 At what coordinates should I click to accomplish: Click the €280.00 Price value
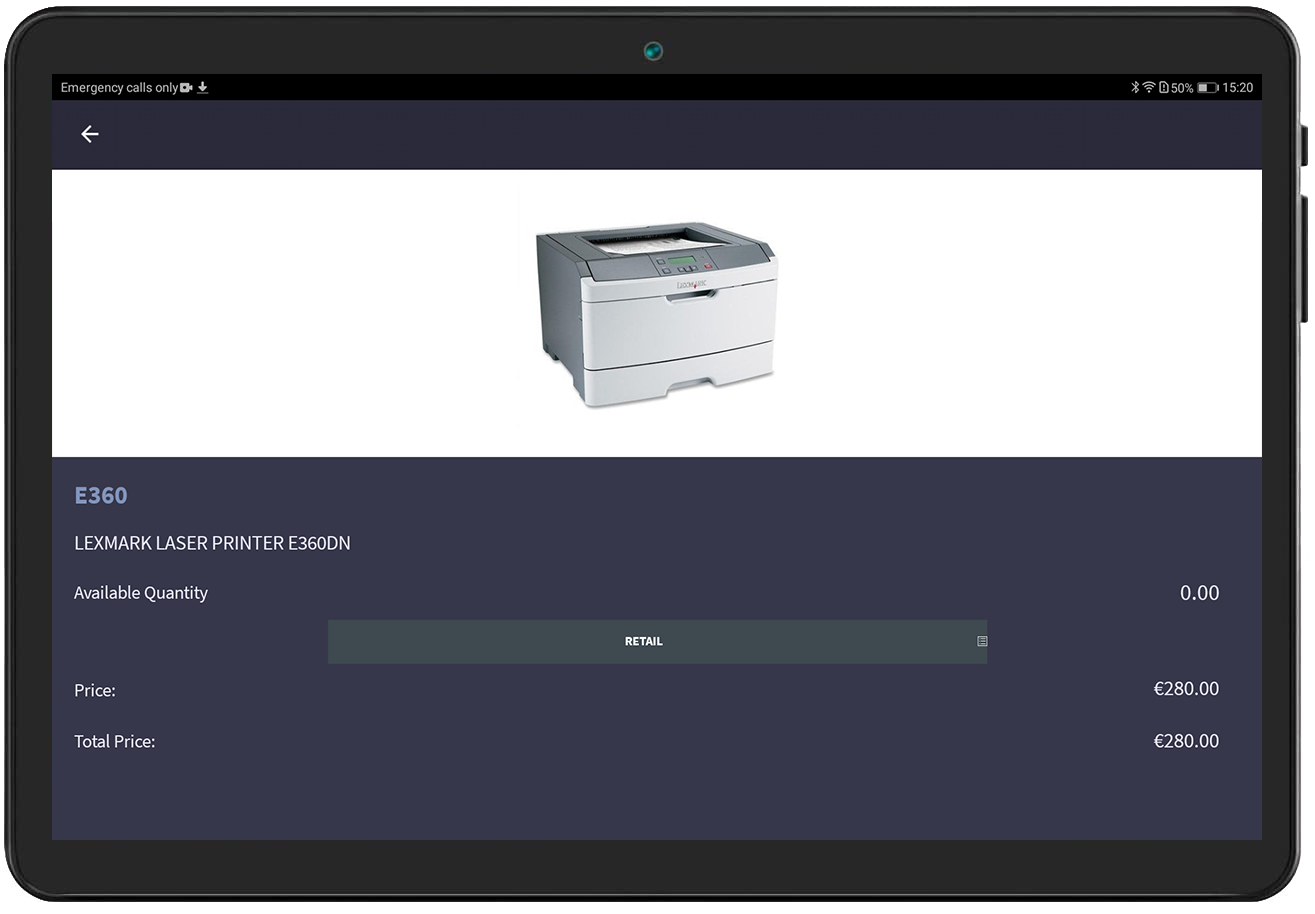click(1186, 689)
